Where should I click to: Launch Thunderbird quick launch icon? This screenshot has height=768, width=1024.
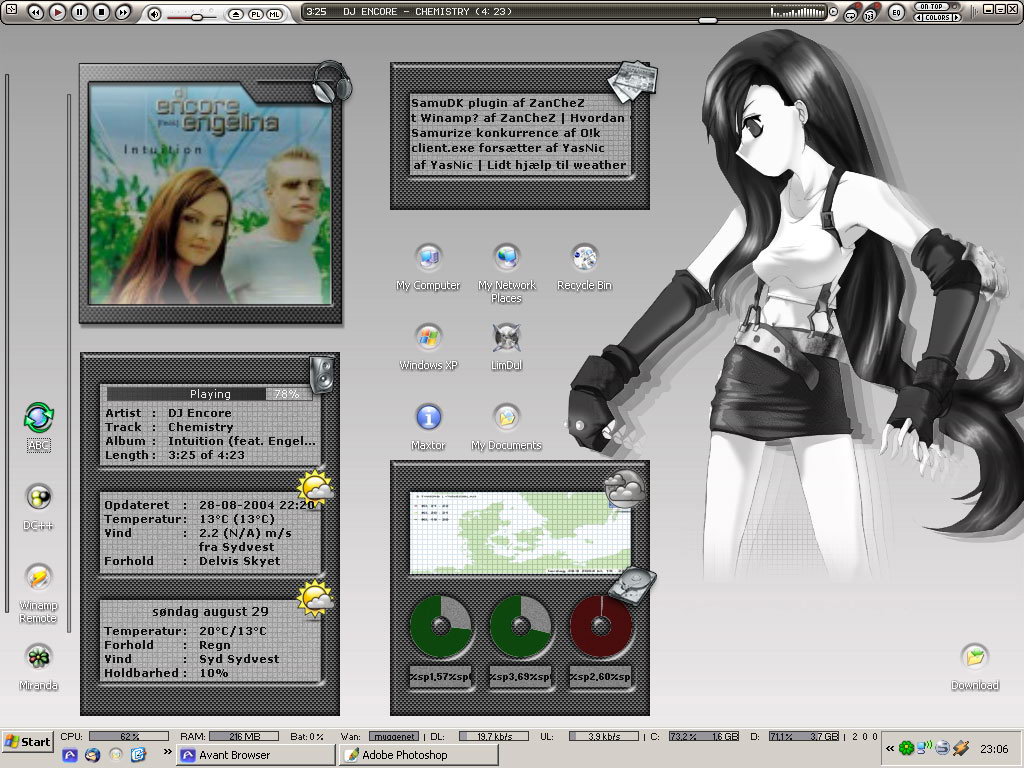[x=93, y=755]
